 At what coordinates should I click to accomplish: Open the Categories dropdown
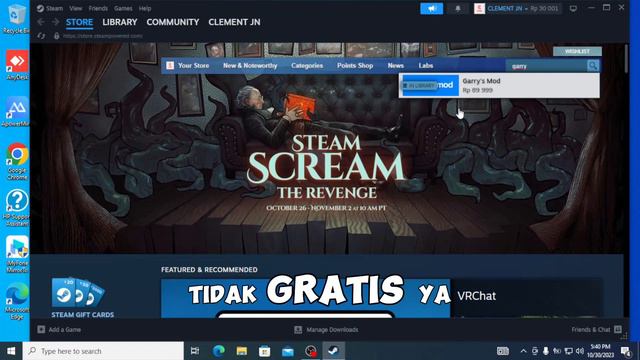coord(307,65)
